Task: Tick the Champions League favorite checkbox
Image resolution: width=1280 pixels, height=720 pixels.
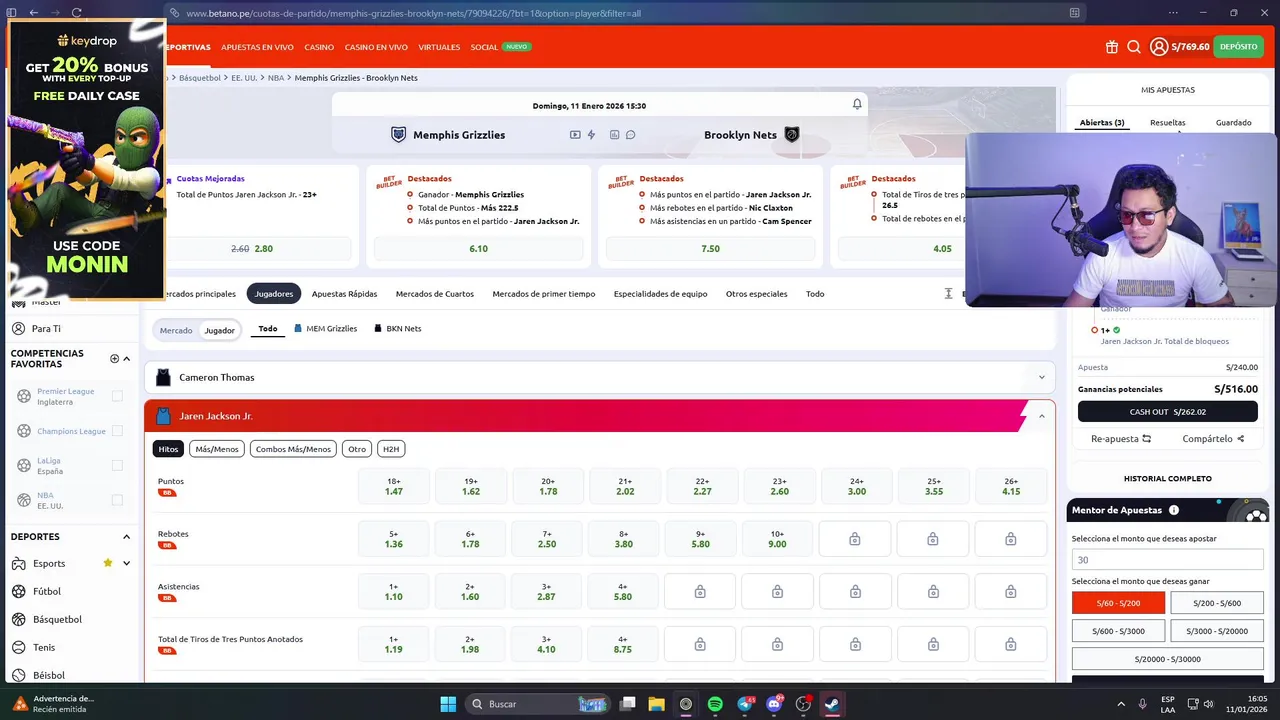Action: pos(117,431)
